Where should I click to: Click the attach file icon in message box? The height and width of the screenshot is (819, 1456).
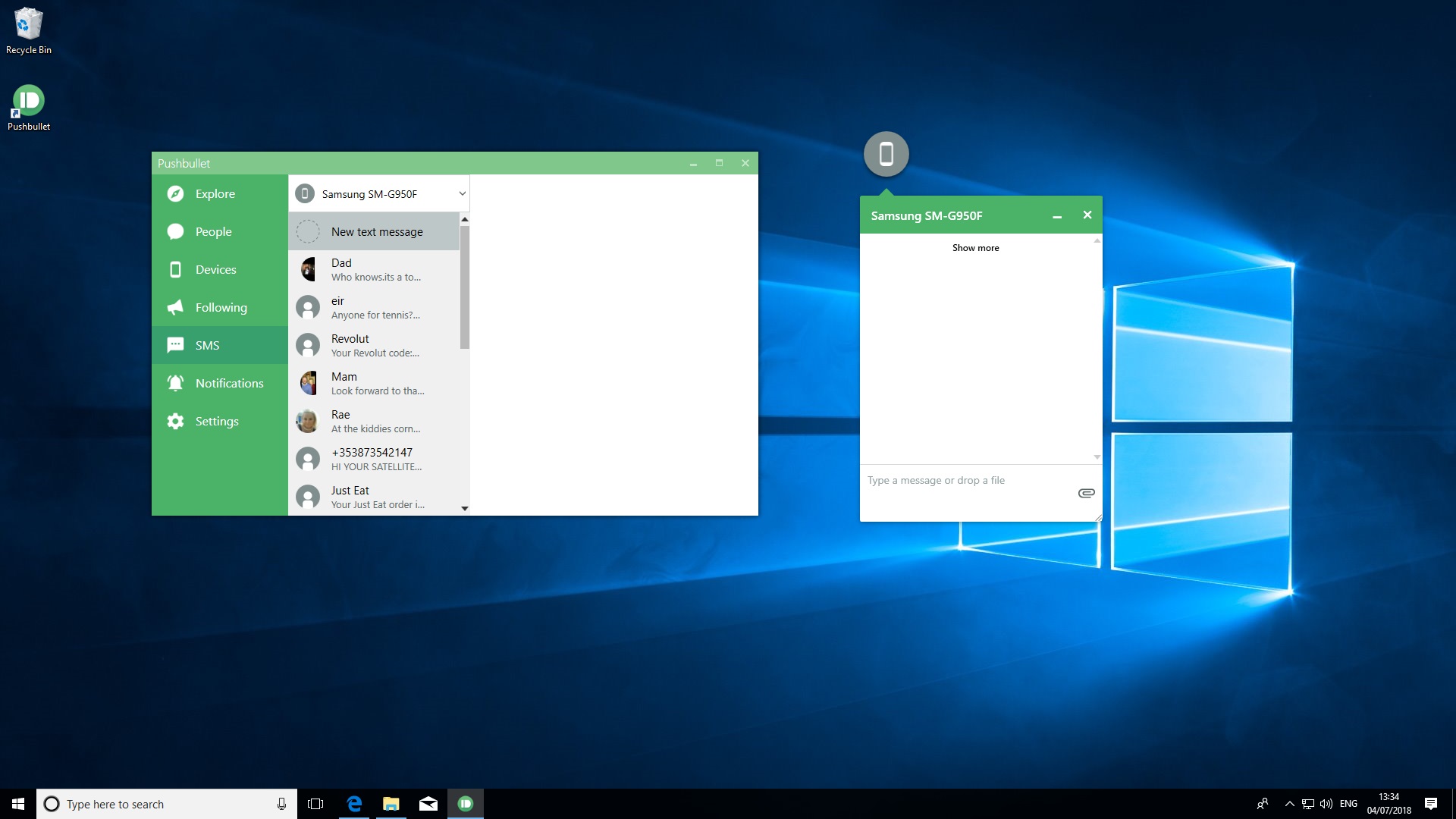tap(1085, 492)
